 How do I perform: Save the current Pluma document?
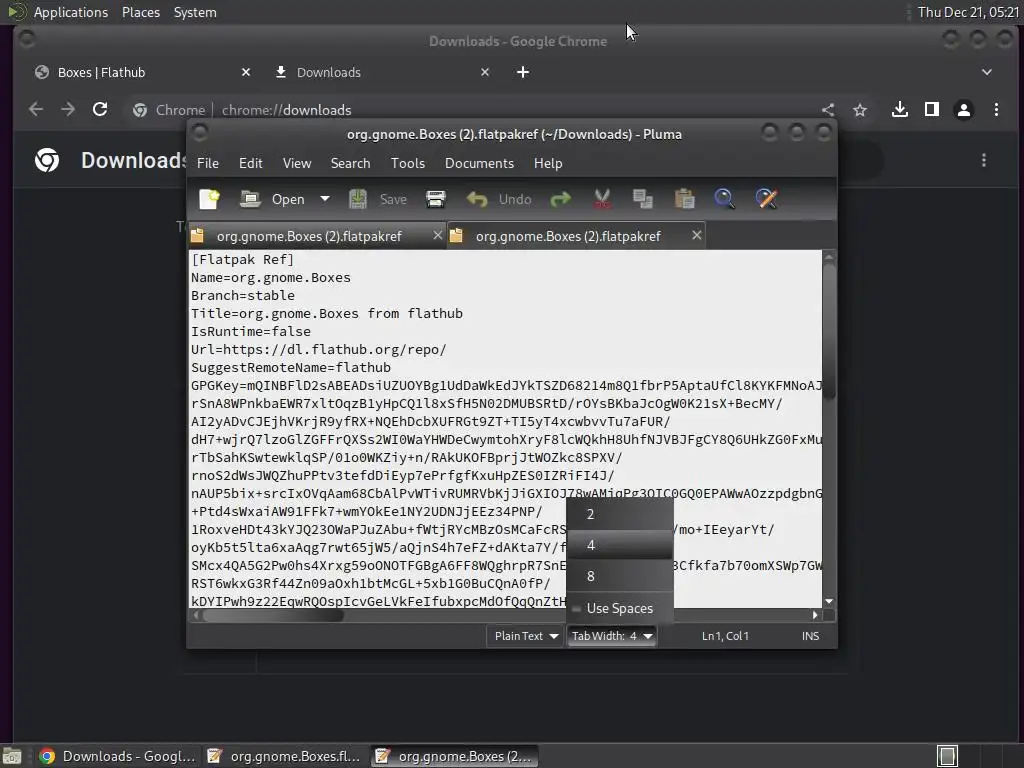[378, 199]
